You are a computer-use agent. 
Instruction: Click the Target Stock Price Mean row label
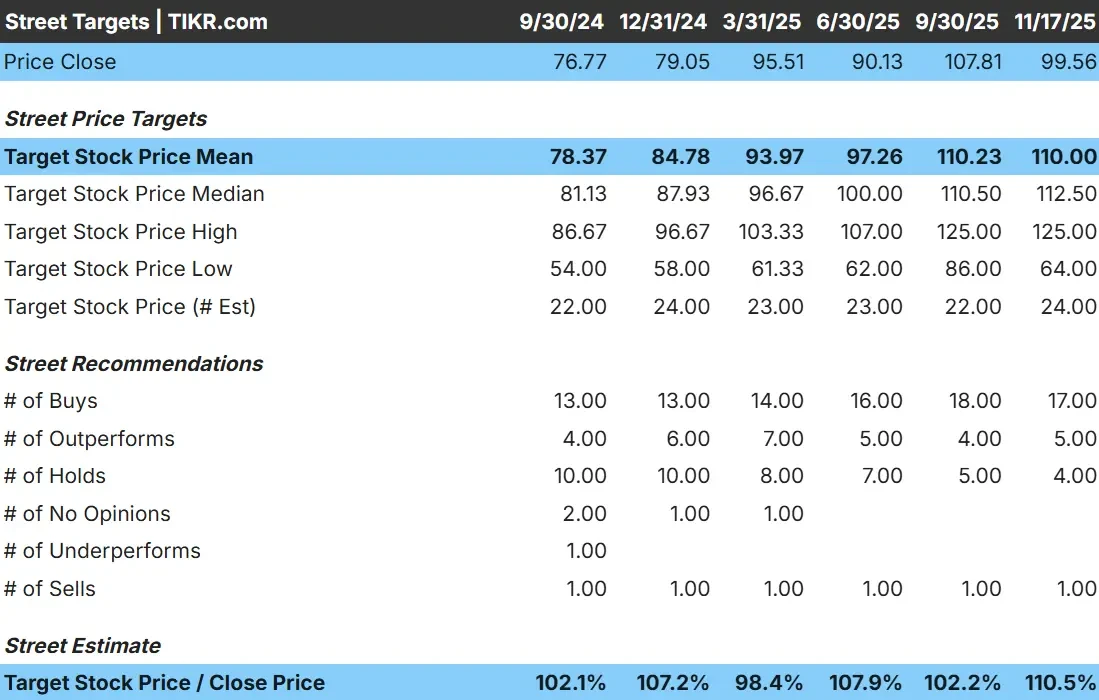point(129,156)
